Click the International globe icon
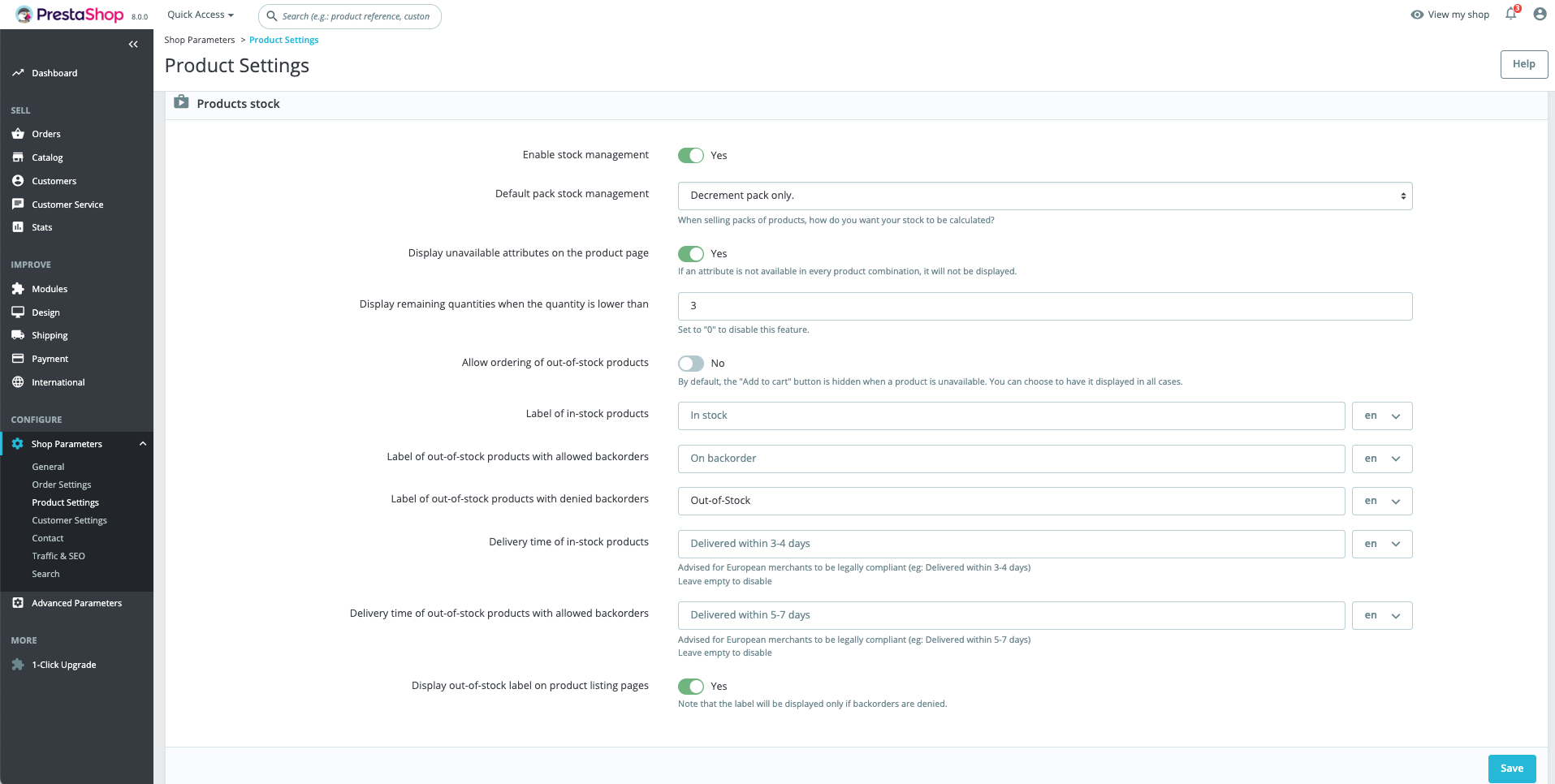The width and height of the screenshot is (1555, 784). [x=18, y=382]
